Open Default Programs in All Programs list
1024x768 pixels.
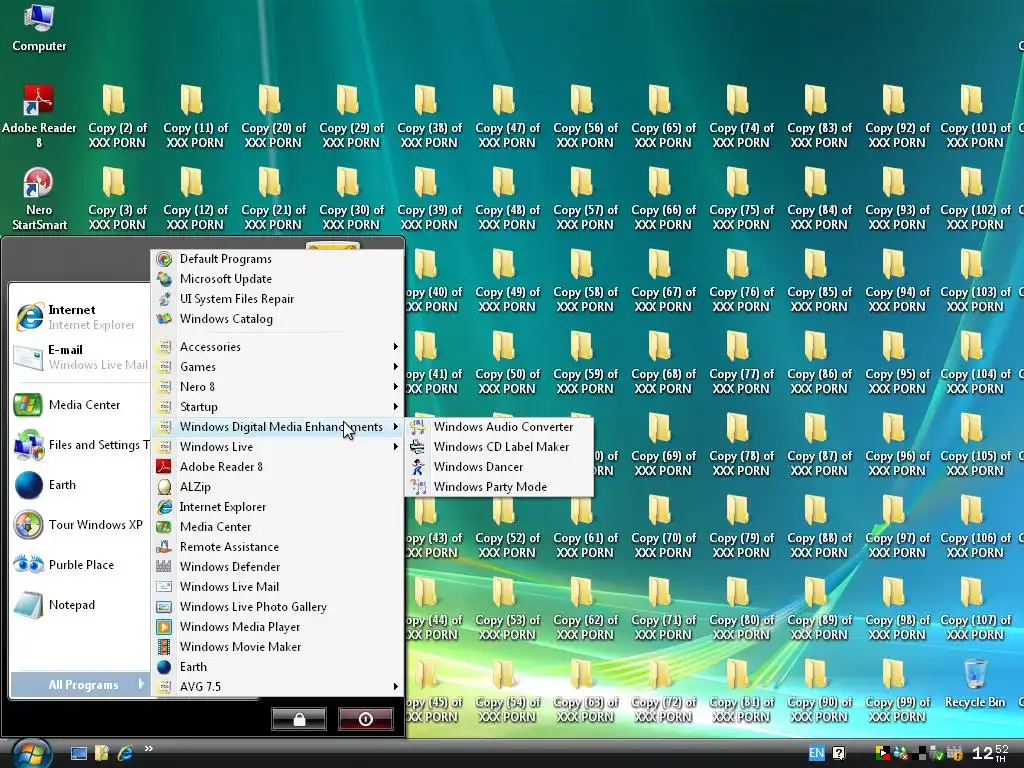click(x=278, y=259)
